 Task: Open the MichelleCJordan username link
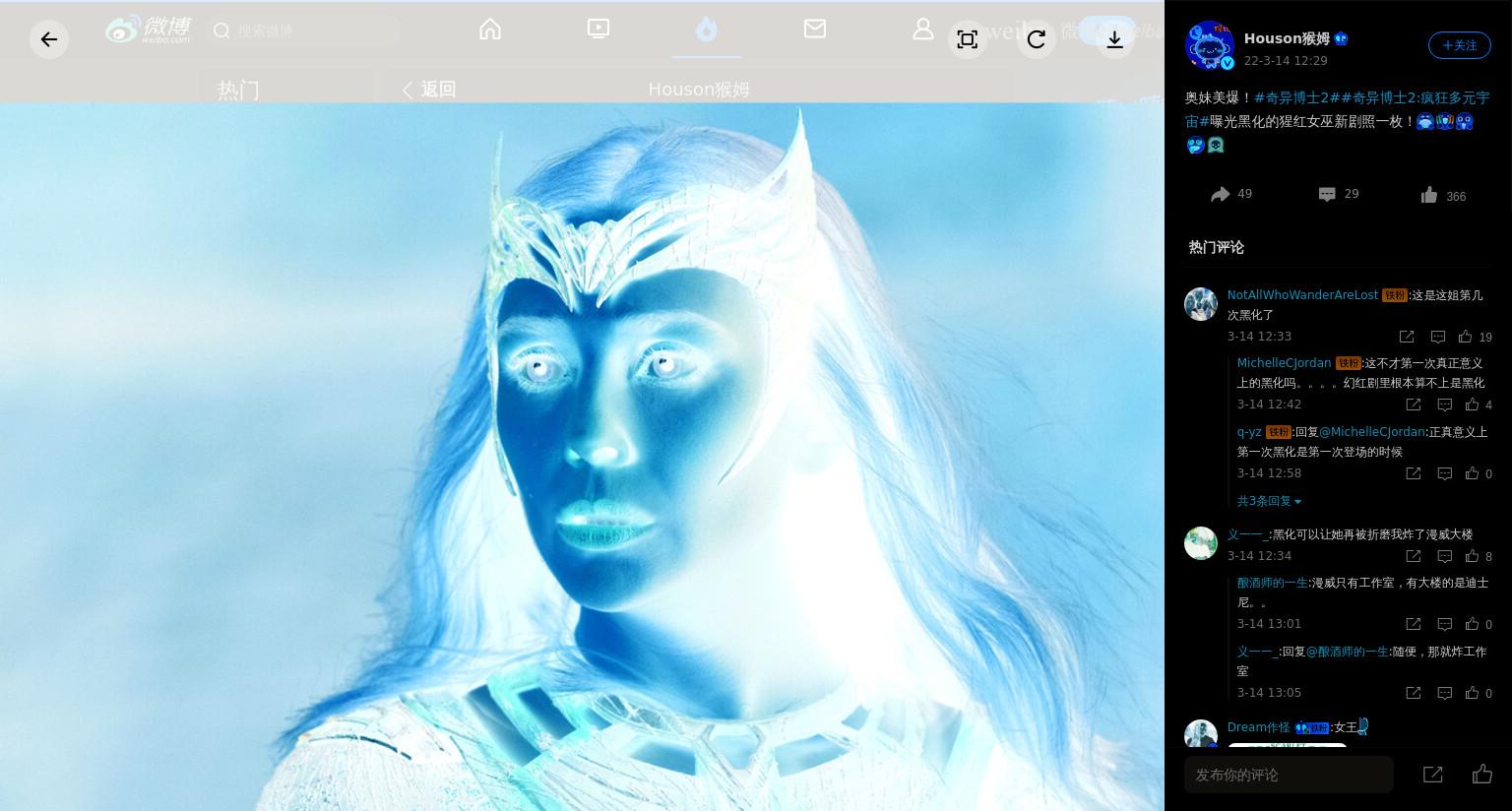pos(1284,363)
